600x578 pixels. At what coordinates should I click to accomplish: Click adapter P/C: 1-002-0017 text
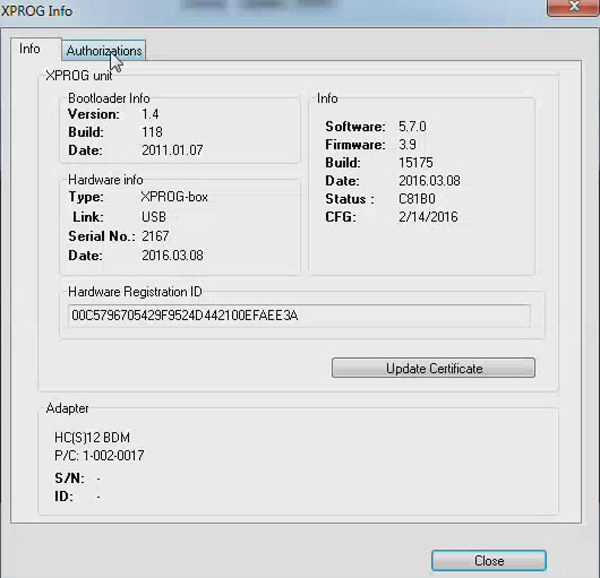click(x=99, y=455)
